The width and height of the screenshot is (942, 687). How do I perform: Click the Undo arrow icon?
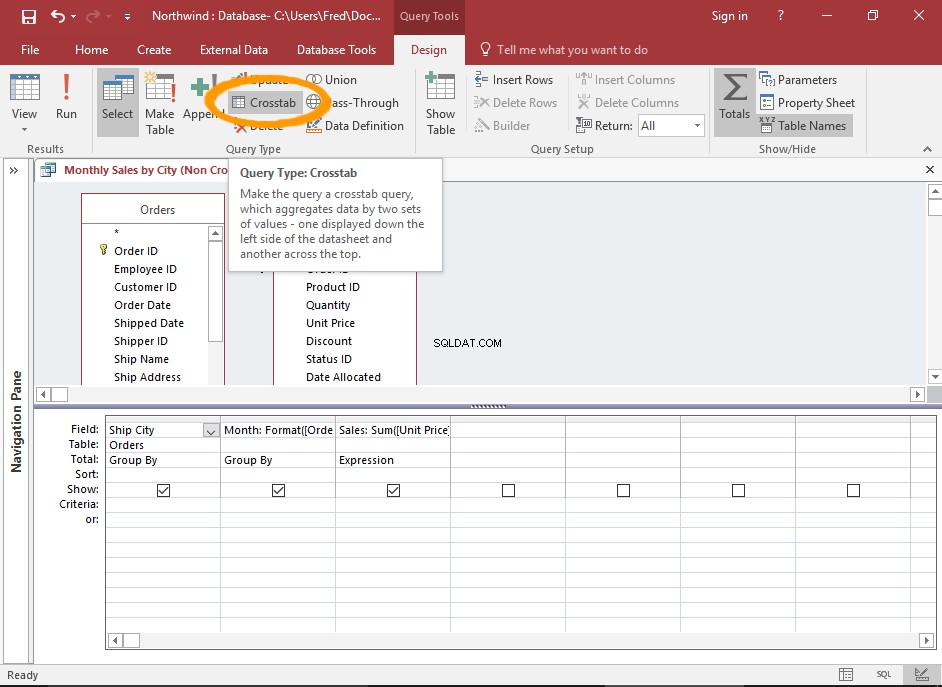58,16
